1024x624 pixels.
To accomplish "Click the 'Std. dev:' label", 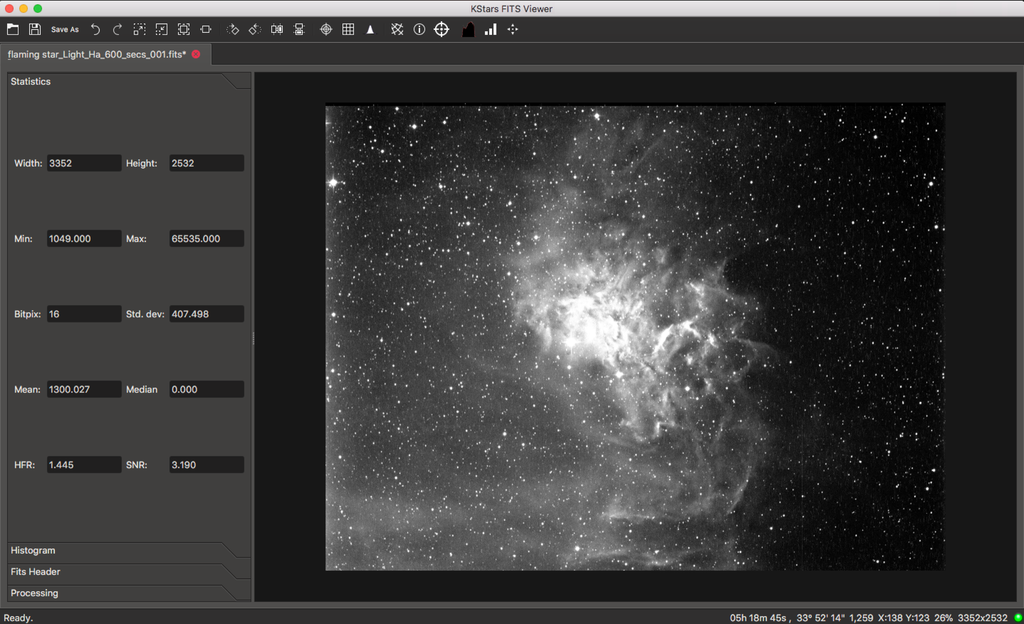I will tap(145, 314).
